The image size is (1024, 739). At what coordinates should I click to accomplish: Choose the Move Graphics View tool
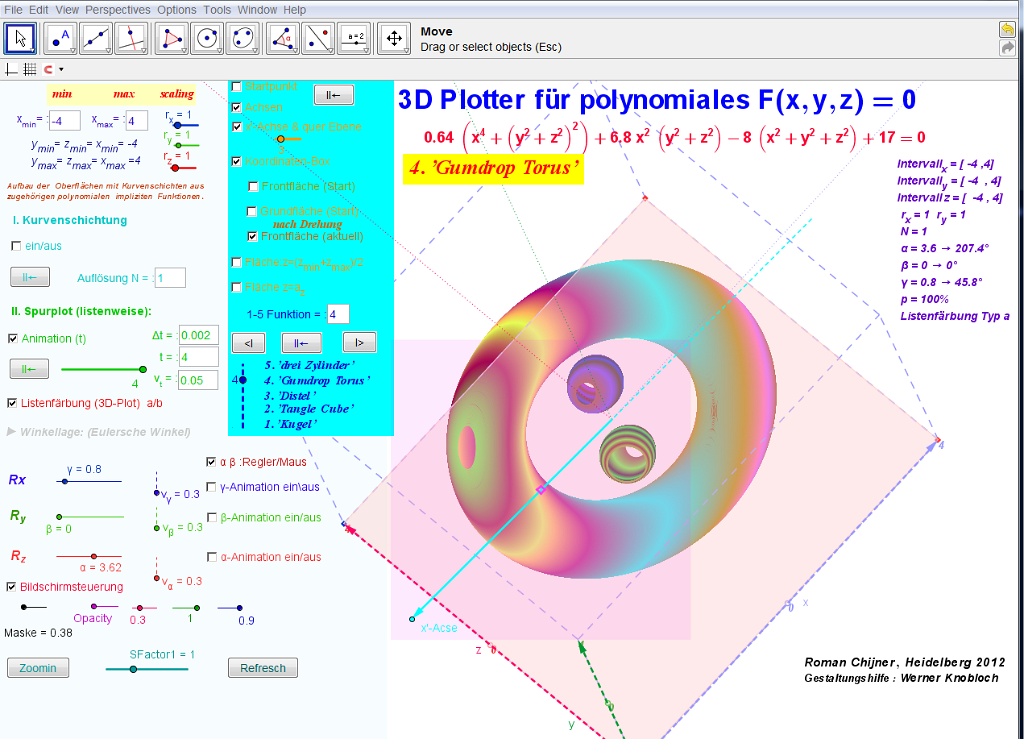point(394,38)
